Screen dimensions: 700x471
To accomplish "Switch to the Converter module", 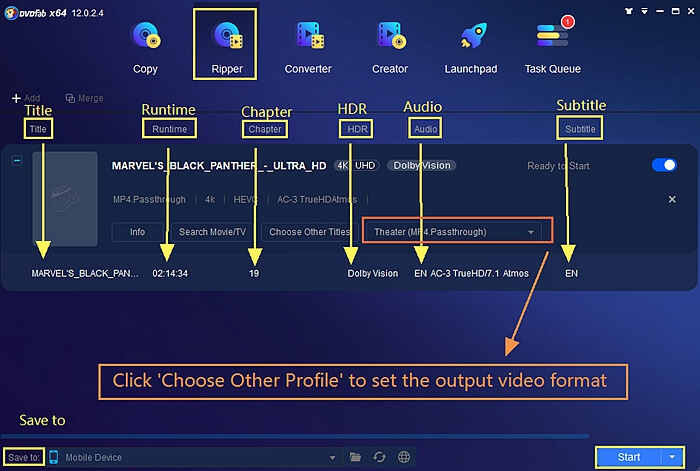I will click(308, 47).
